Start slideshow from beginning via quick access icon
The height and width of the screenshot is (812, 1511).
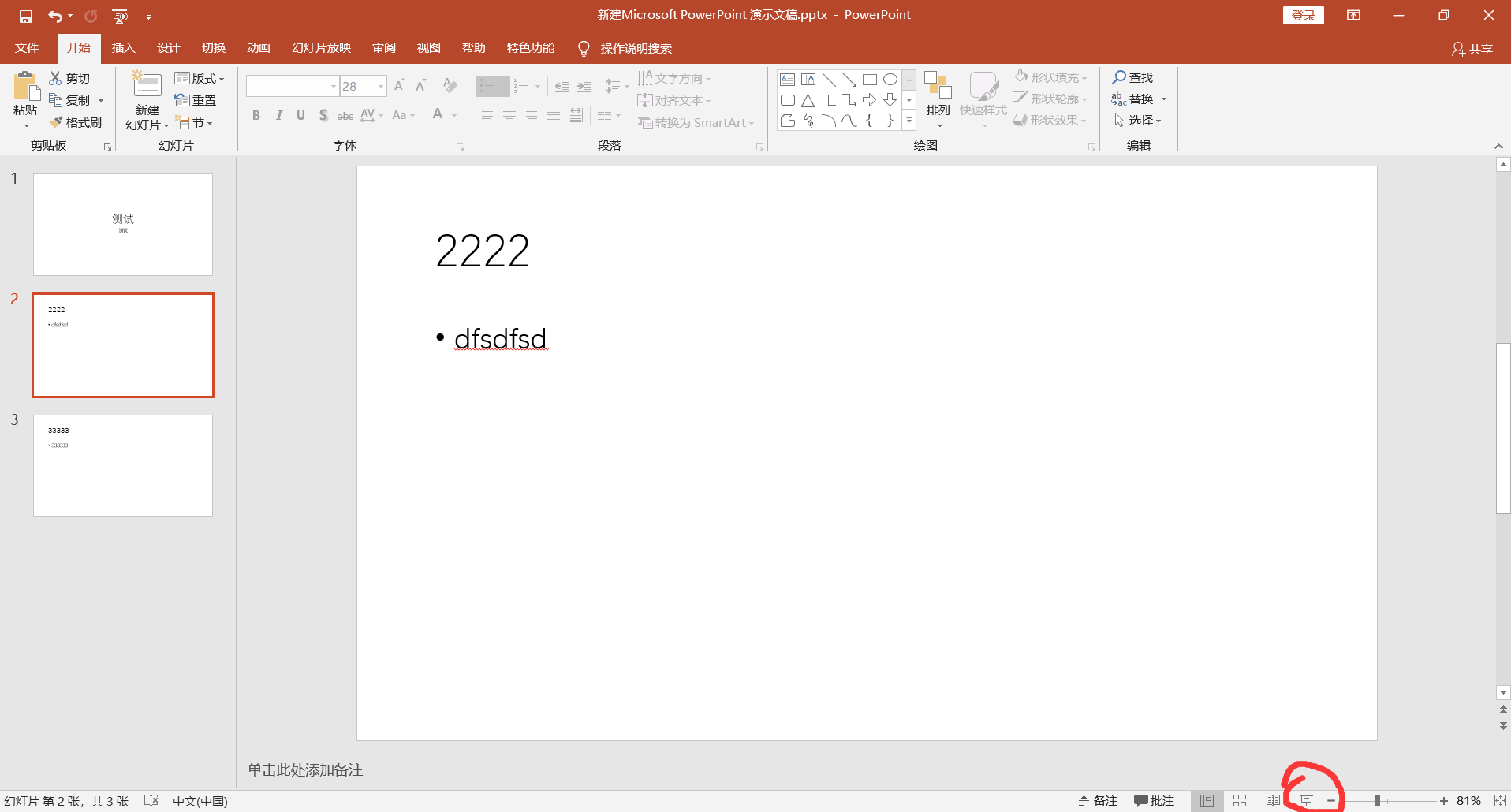120,16
